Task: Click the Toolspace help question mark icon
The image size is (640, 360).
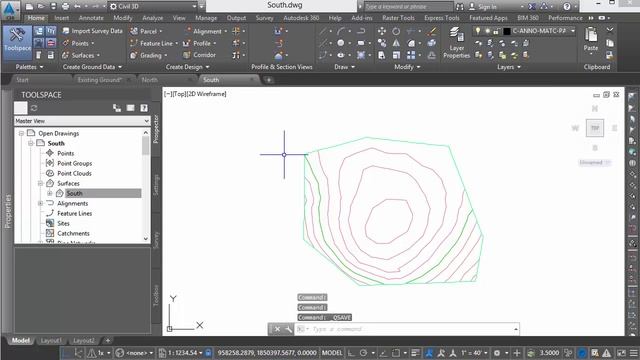Action: coord(144,108)
